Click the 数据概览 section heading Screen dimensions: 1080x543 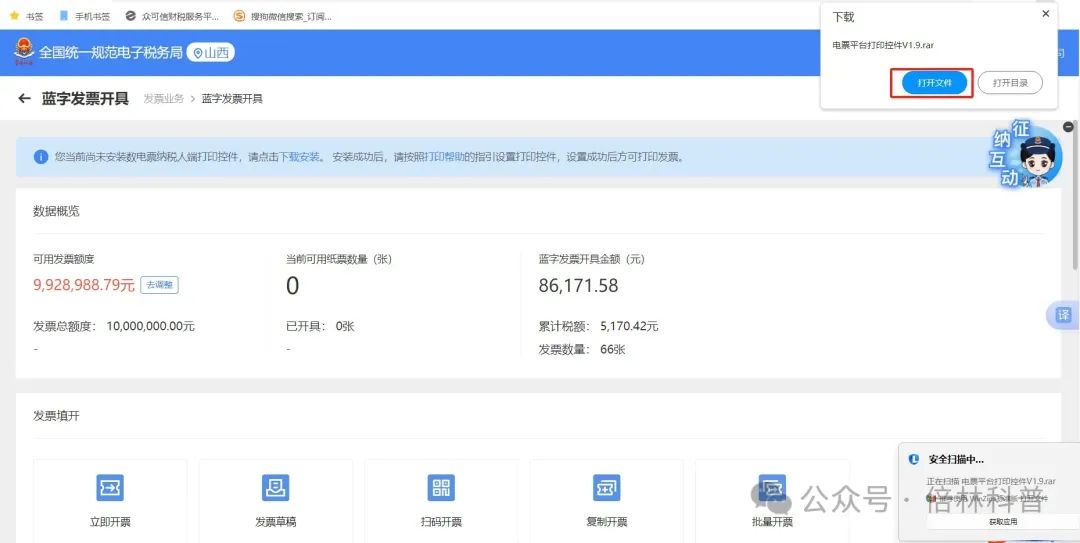point(56,211)
